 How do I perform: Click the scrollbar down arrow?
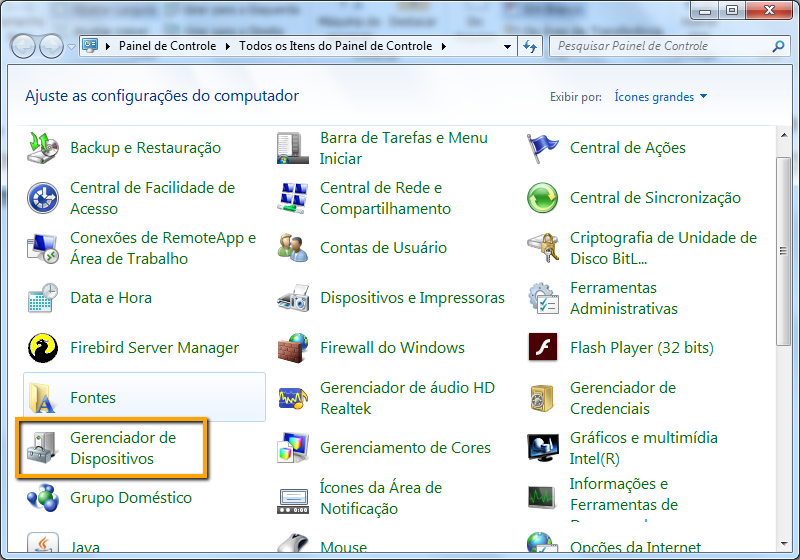click(784, 544)
